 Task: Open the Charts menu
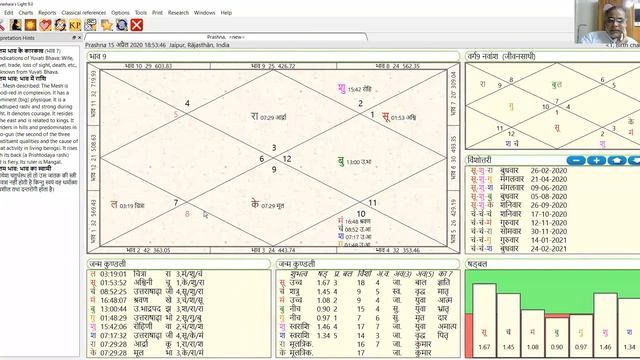tap(26, 13)
